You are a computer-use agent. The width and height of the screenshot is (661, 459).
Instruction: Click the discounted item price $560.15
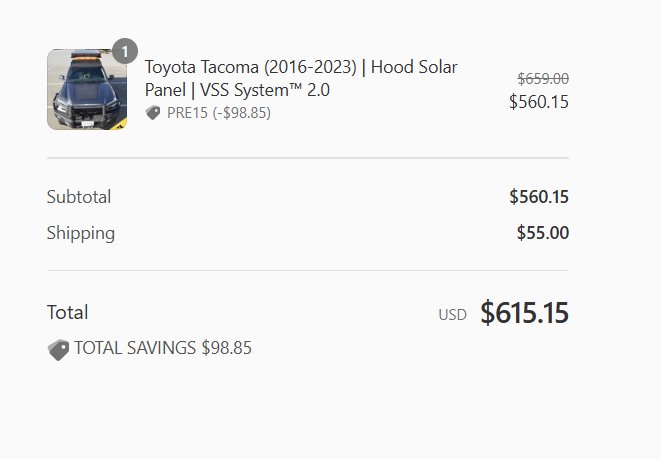coord(539,102)
